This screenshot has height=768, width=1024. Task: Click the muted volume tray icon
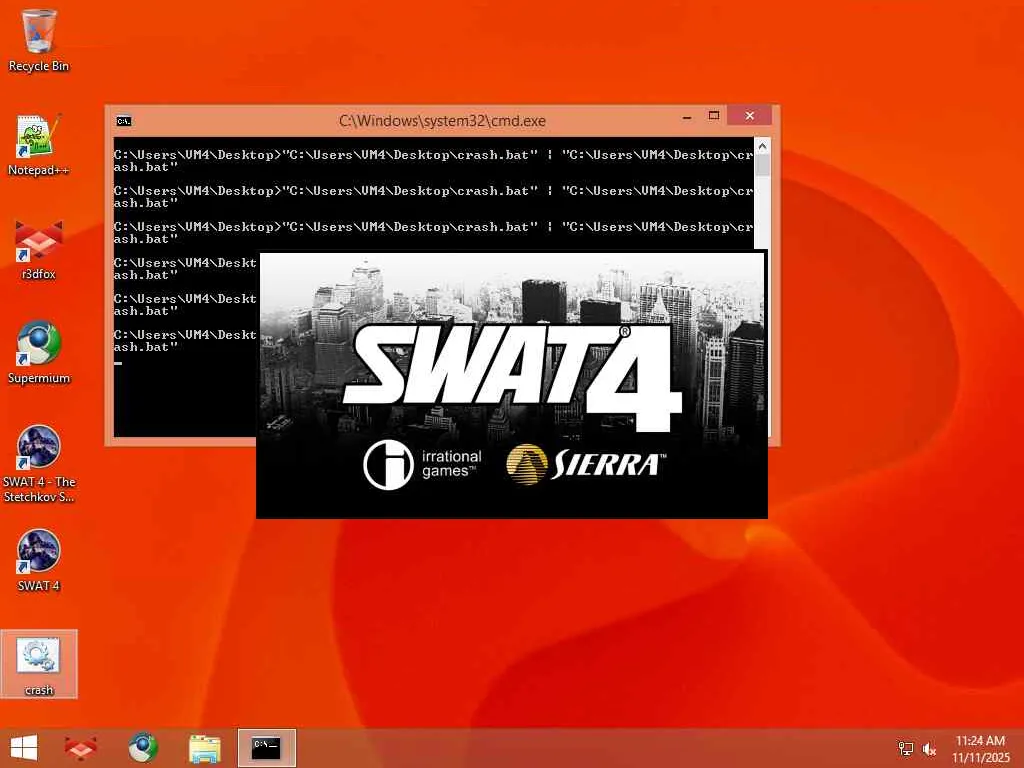coord(929,749)
